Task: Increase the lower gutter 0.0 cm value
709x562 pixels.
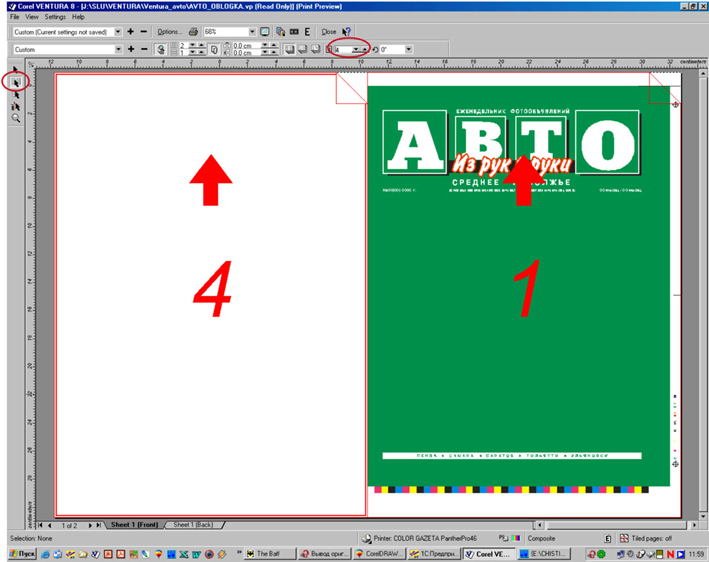Action: pos(274,53)
